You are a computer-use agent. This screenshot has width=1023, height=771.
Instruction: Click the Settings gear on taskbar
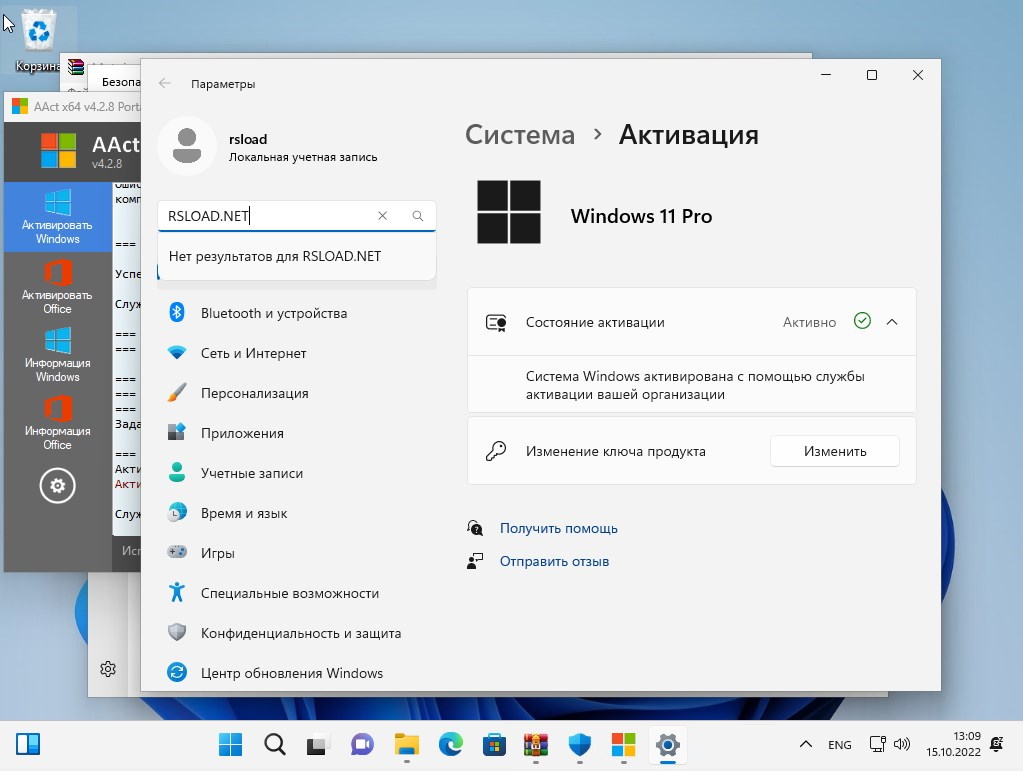click(667, 744)
